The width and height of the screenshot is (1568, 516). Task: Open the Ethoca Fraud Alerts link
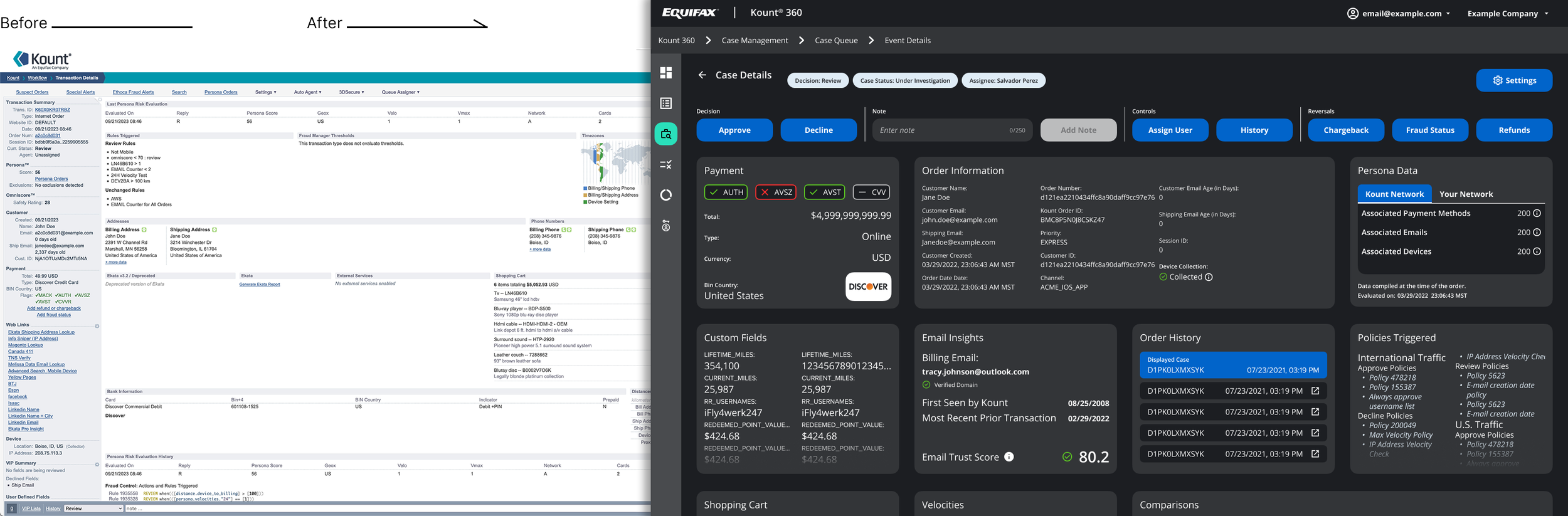pyautogui.click(x=133, y=92)
